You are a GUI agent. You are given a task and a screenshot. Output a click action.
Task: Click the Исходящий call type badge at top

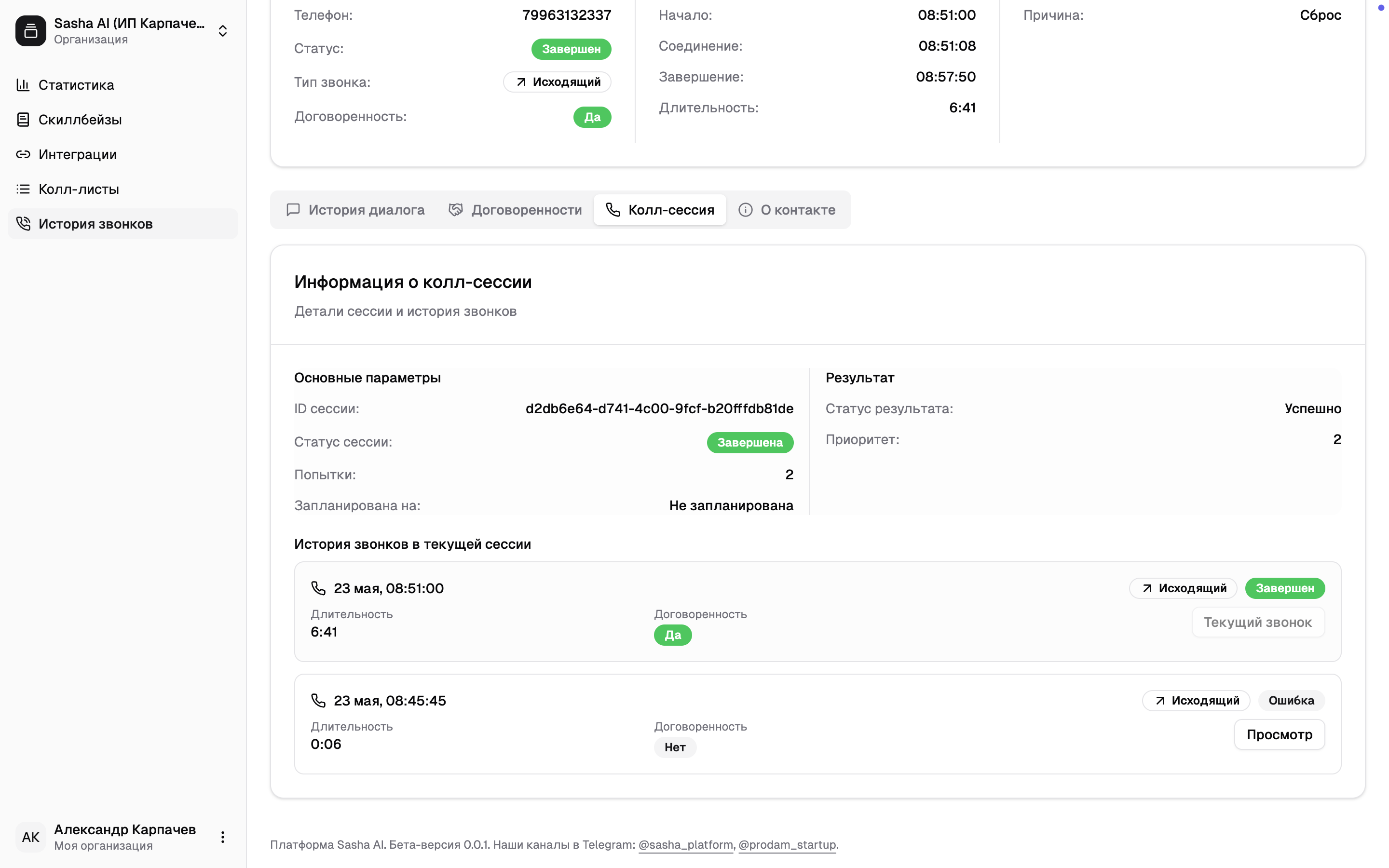pos(558,82)
